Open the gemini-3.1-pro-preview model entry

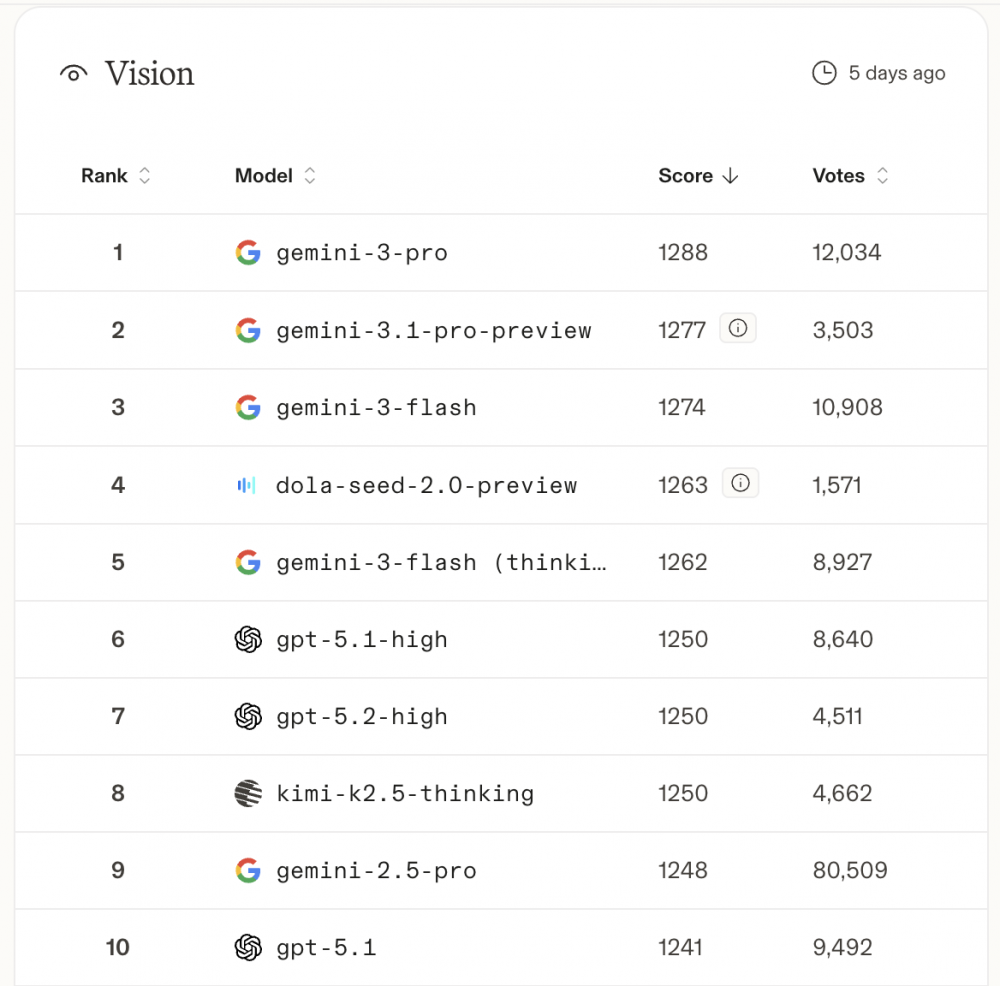pyautogui.click(x=433, y=330)
